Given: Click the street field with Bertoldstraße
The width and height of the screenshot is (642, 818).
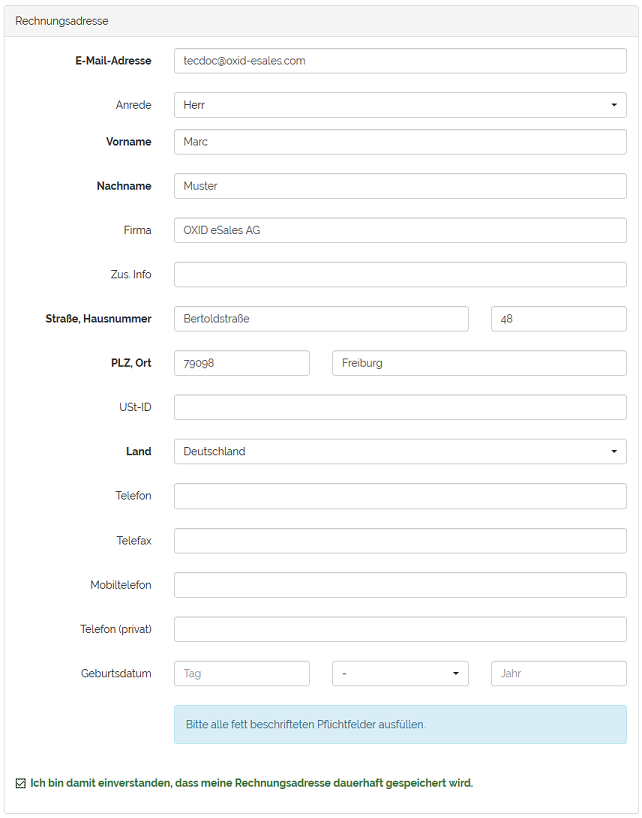Looking at the screenshot, I should click(321, 319).
